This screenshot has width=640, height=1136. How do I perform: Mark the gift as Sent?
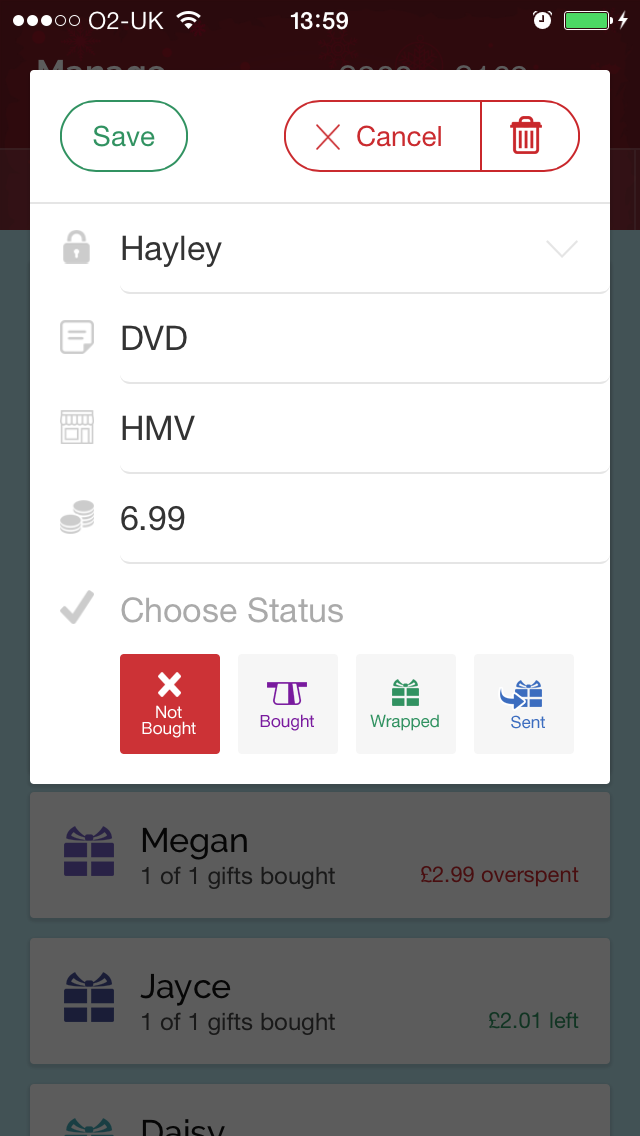tap(524, 703)
